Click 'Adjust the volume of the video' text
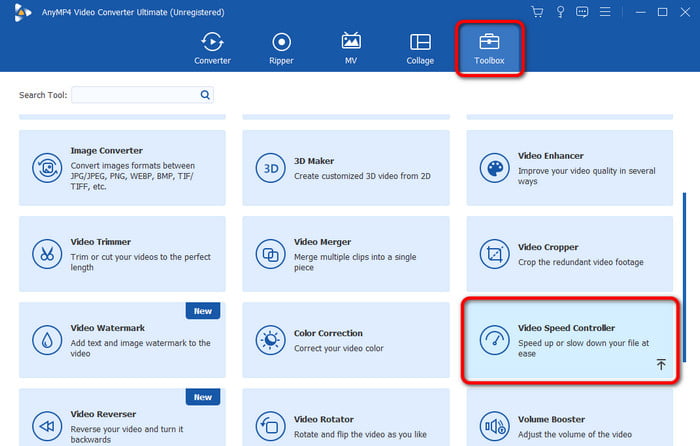The height and width of the screenshot is (446, 700). pyautogui.click(x=575, y=434)
